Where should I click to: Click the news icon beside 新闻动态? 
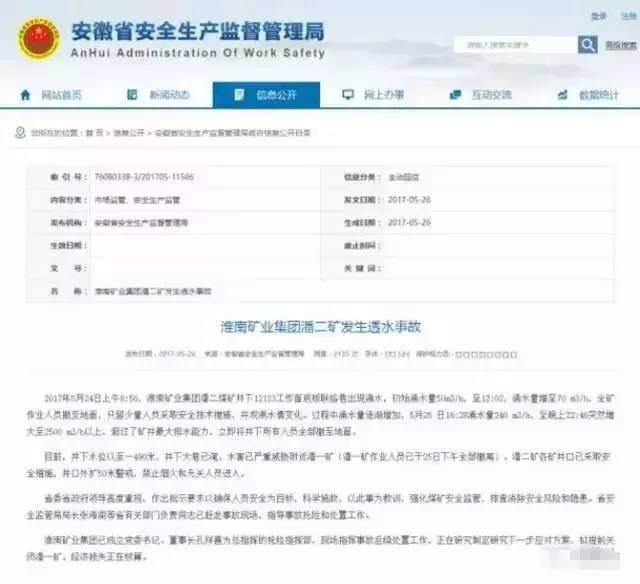(x=134, y=95)
